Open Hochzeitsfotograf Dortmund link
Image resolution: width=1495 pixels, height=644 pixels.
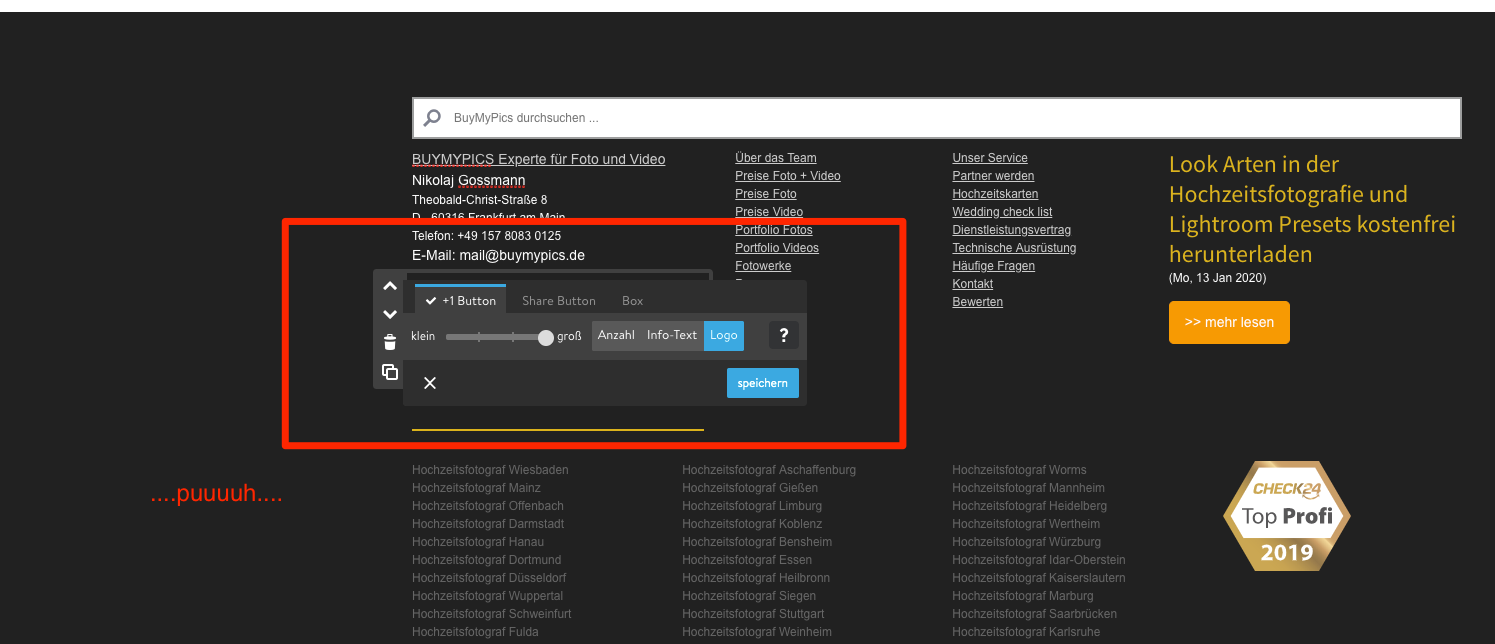coord(486,560)
